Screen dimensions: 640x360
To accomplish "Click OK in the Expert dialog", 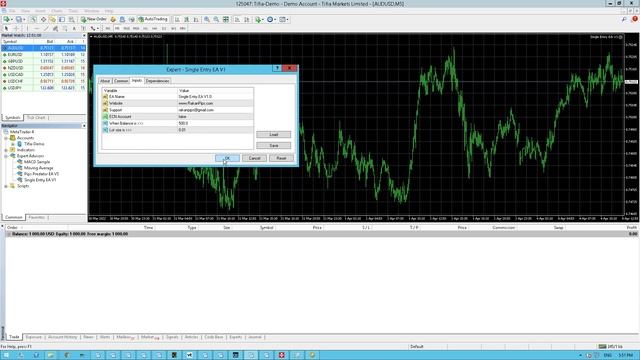I will tap(227, 158).
